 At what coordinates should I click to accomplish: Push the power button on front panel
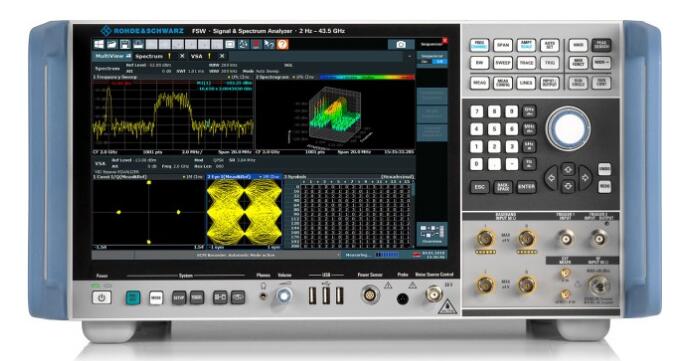tap(102, 297)
